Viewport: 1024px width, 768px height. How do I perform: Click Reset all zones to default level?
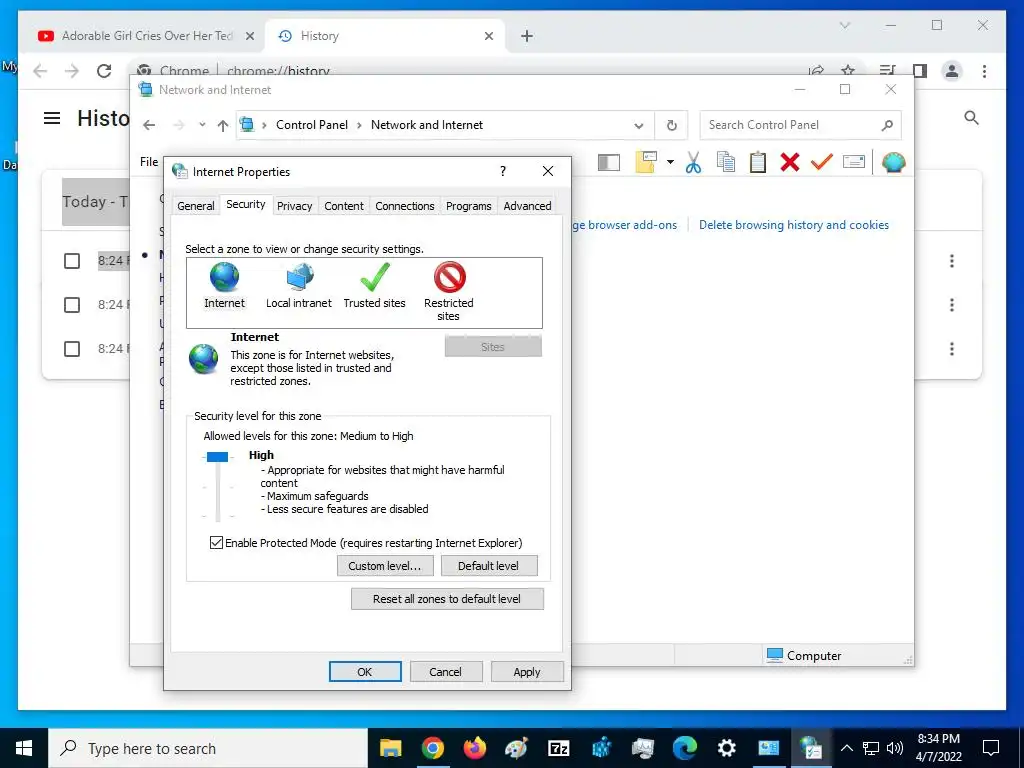(x=447, y=599)
